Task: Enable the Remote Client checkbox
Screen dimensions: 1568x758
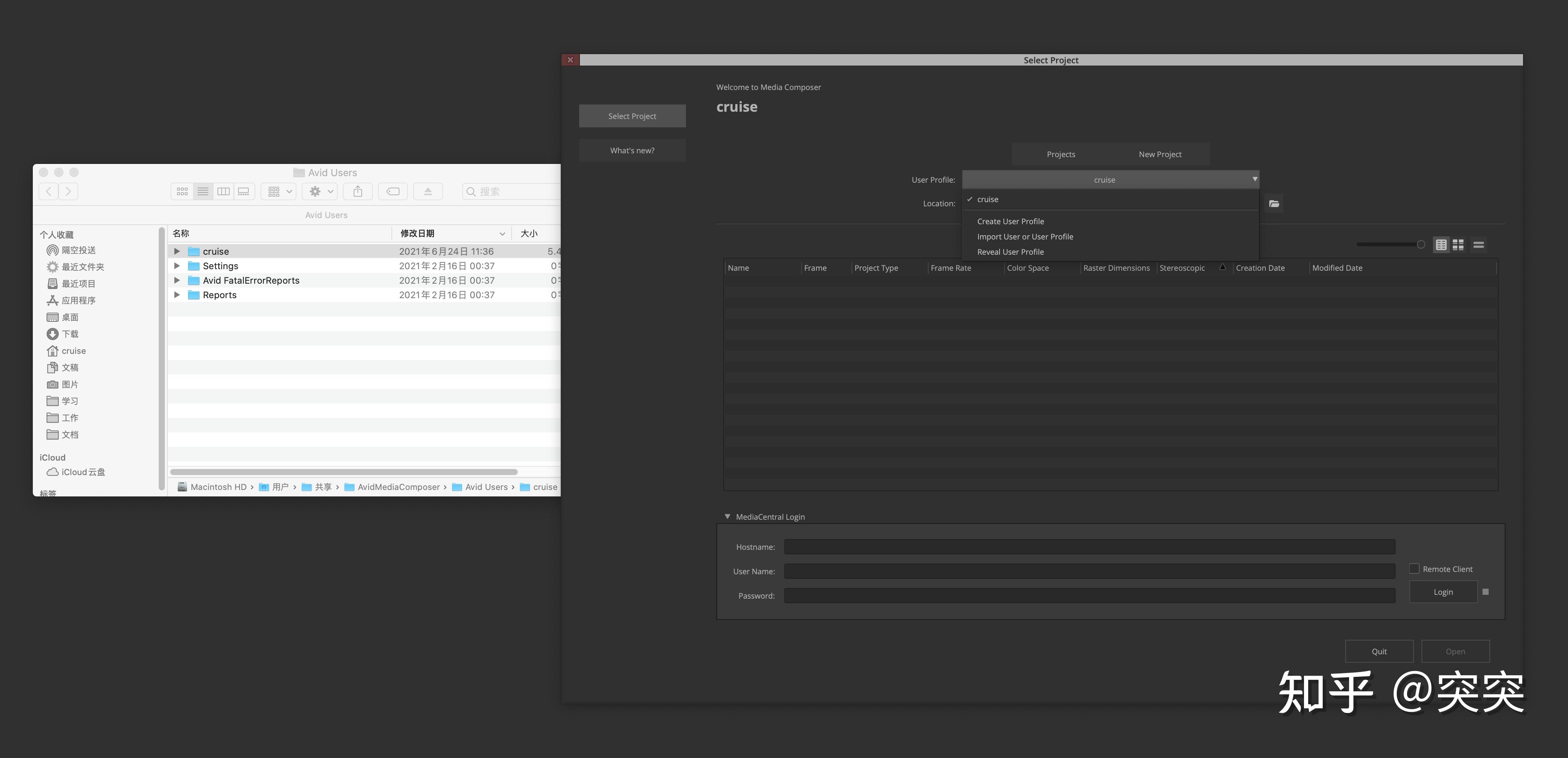Action: click(1414, 569)
